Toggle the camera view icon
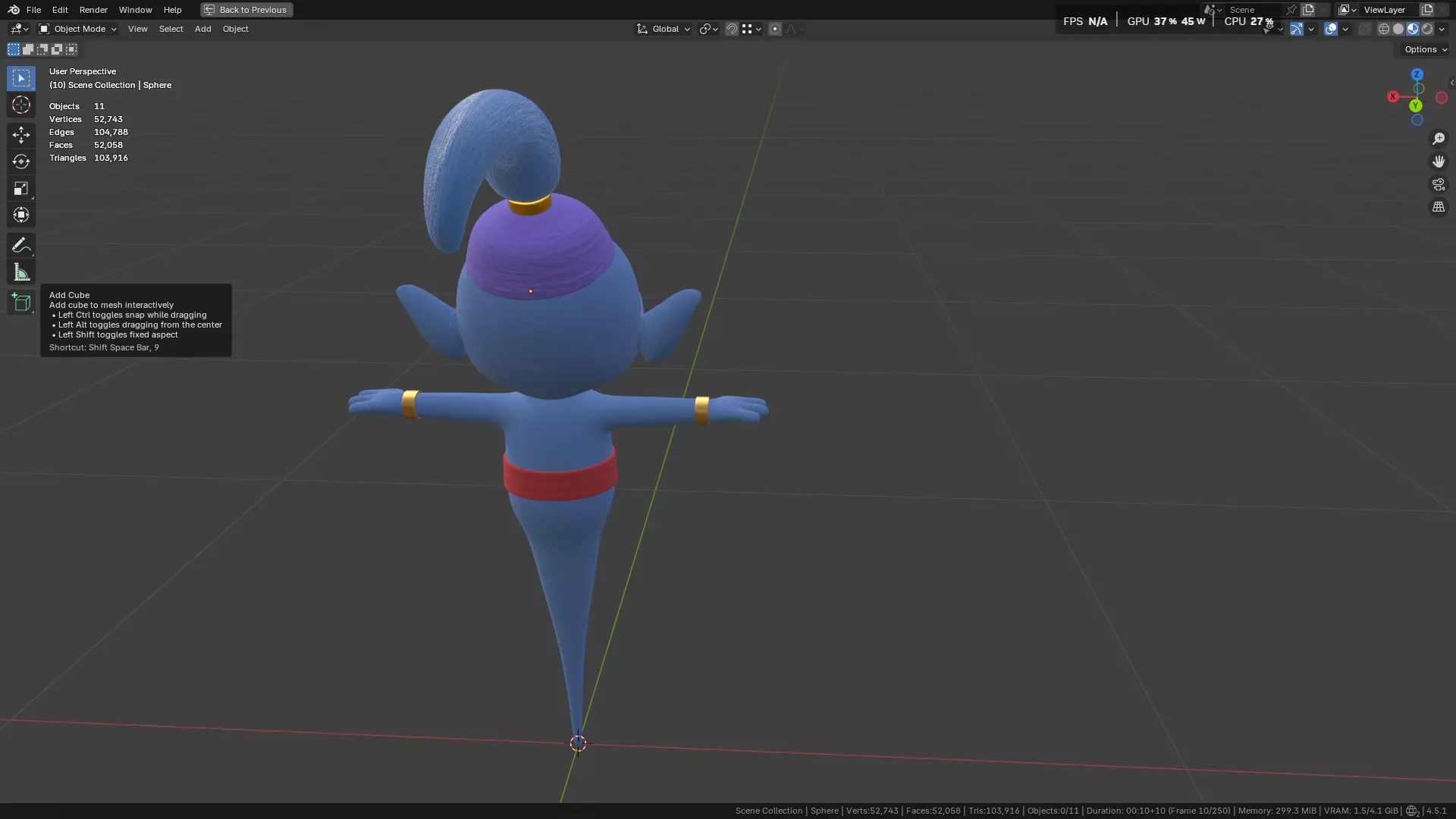Image resolution: width=1456 pixels, height=819 pixels. tap(1438, 184)
